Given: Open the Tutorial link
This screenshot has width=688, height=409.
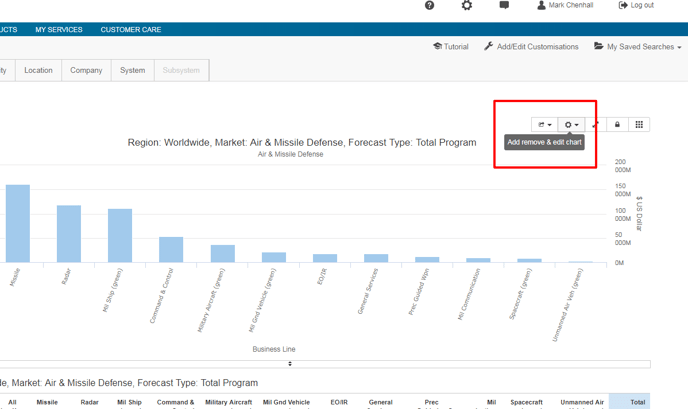Looking at the screenshot, I should [x=451, y=47].
